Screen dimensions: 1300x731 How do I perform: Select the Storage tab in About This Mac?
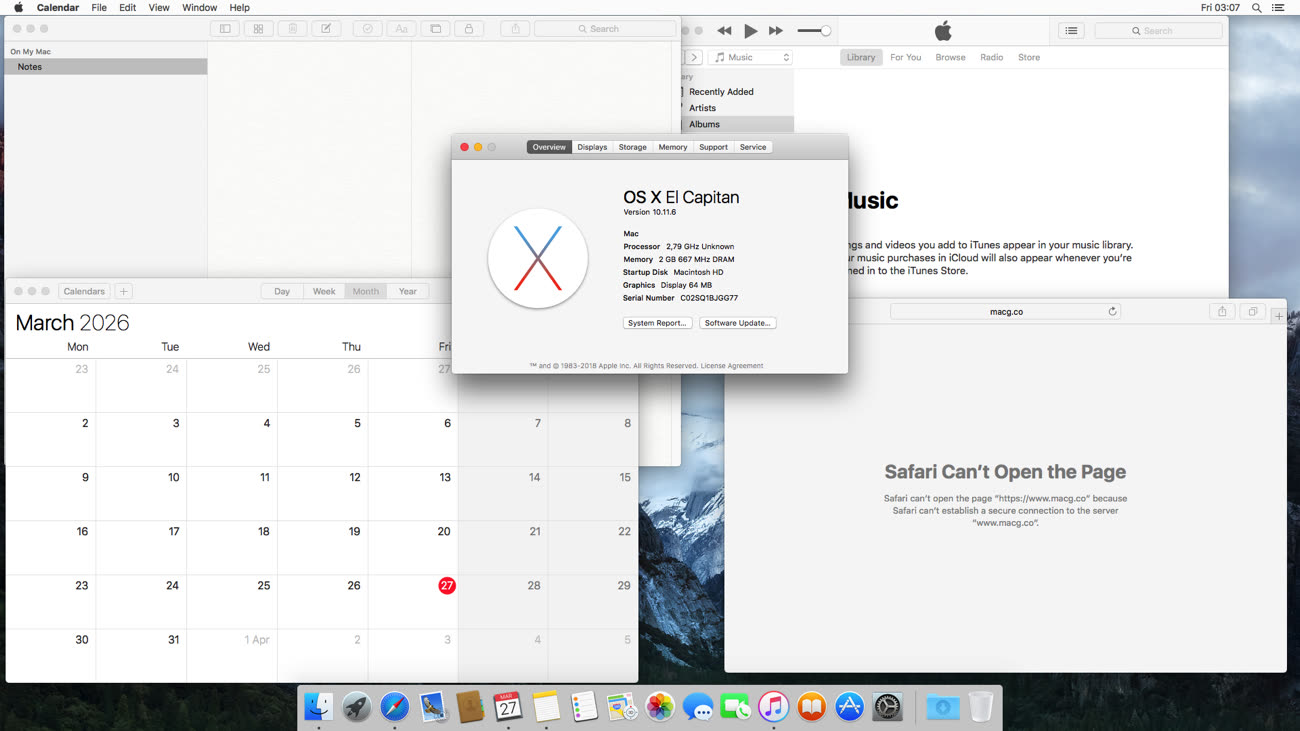(632, 147)
